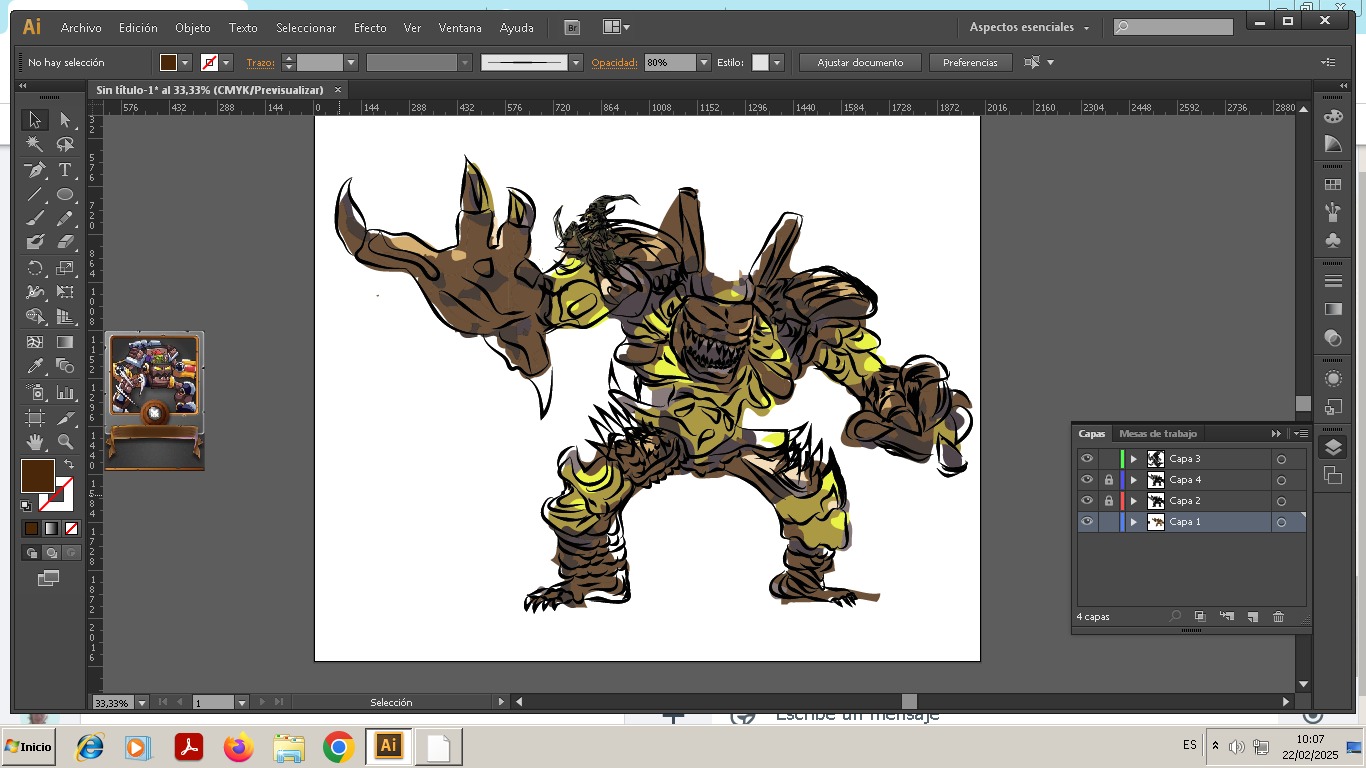Select the Hand tool

[34, 441]
